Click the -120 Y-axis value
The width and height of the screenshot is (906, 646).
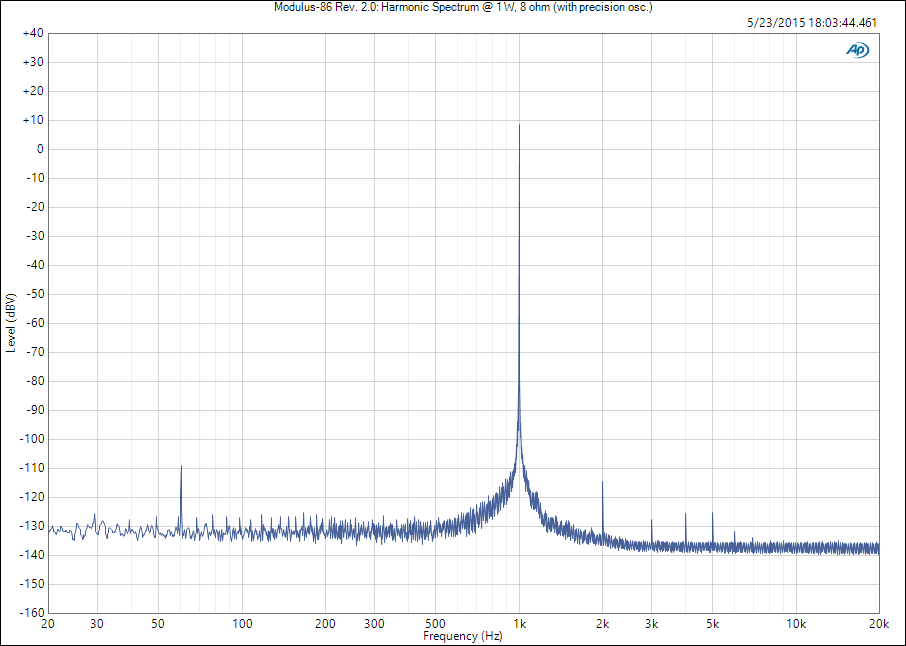[x=32, y=497]
